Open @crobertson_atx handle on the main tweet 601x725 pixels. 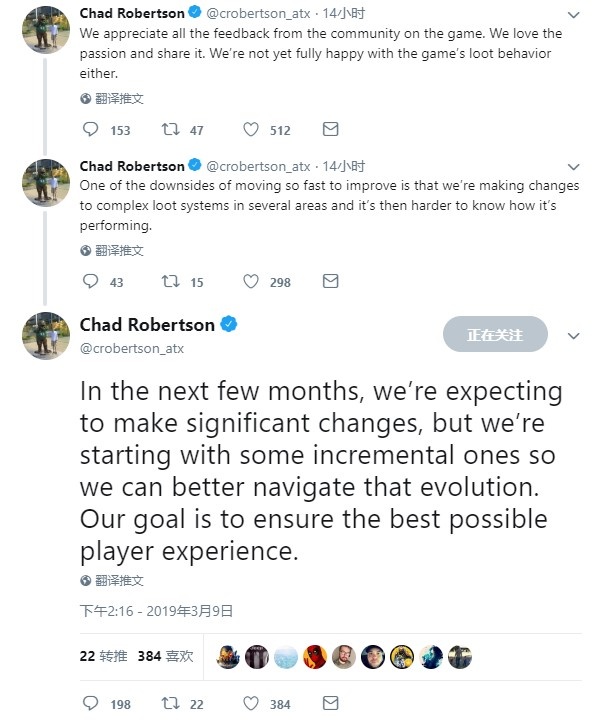pos(132,348)
